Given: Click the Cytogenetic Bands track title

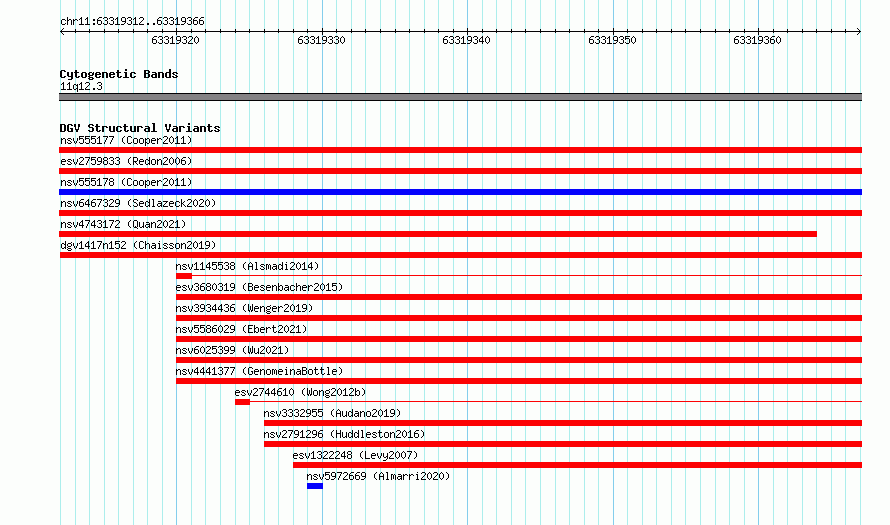Looking at the screenshot, I should click(119, 74).
